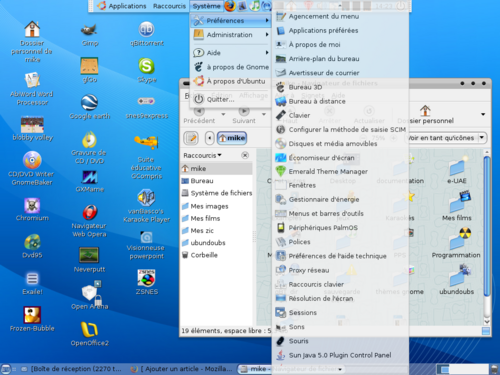Select 'Économiseur d'écran' menu entry
The height and width of the screenshot is (375, 500).
pos(340,158)
